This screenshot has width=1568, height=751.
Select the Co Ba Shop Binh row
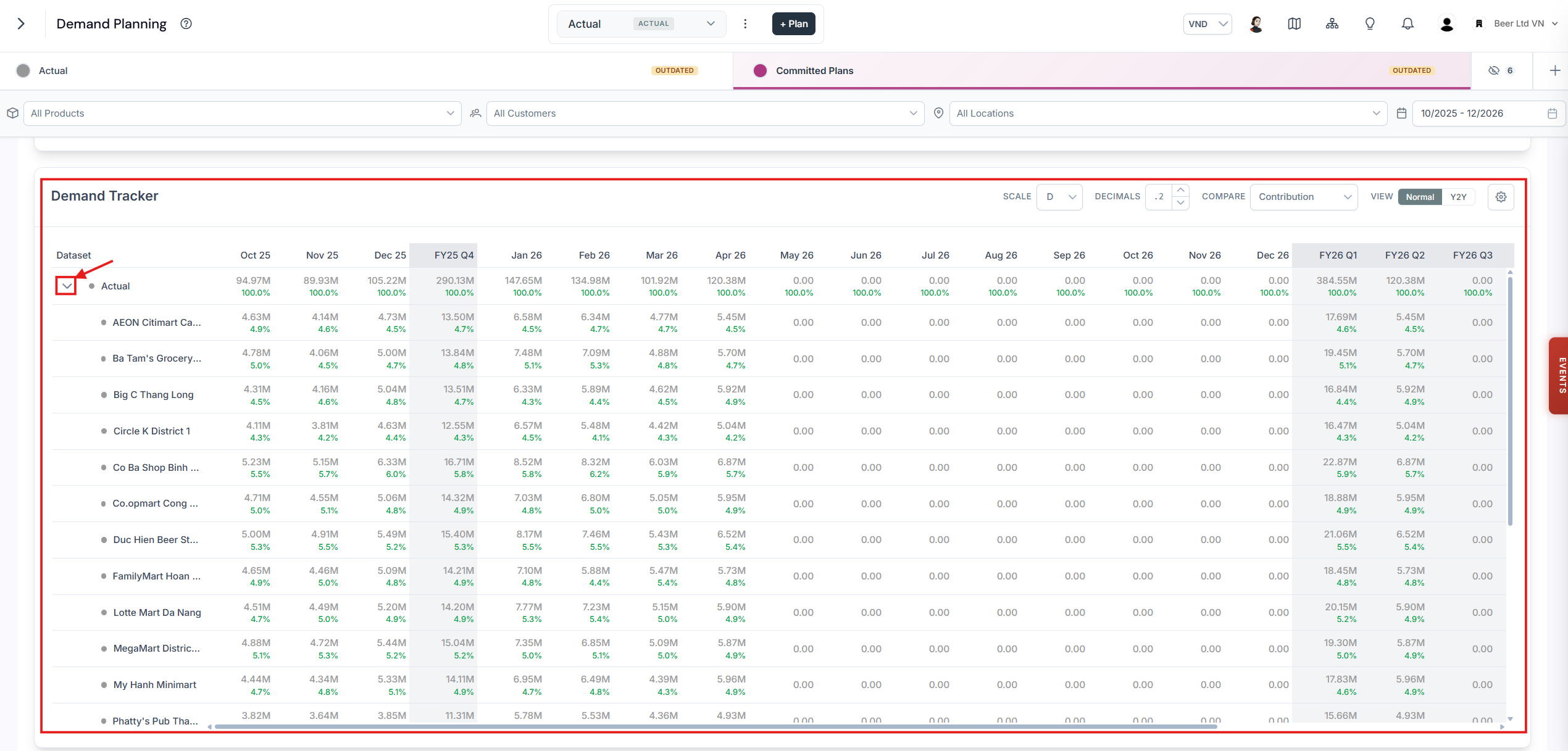779,467
